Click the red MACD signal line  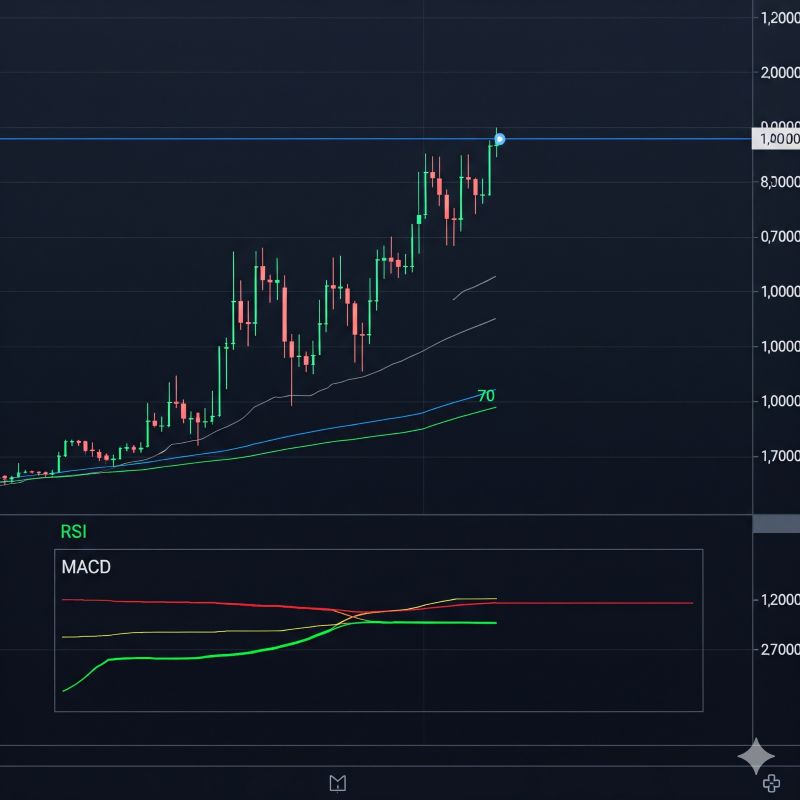pyautogui.click(x=200, y=601)
